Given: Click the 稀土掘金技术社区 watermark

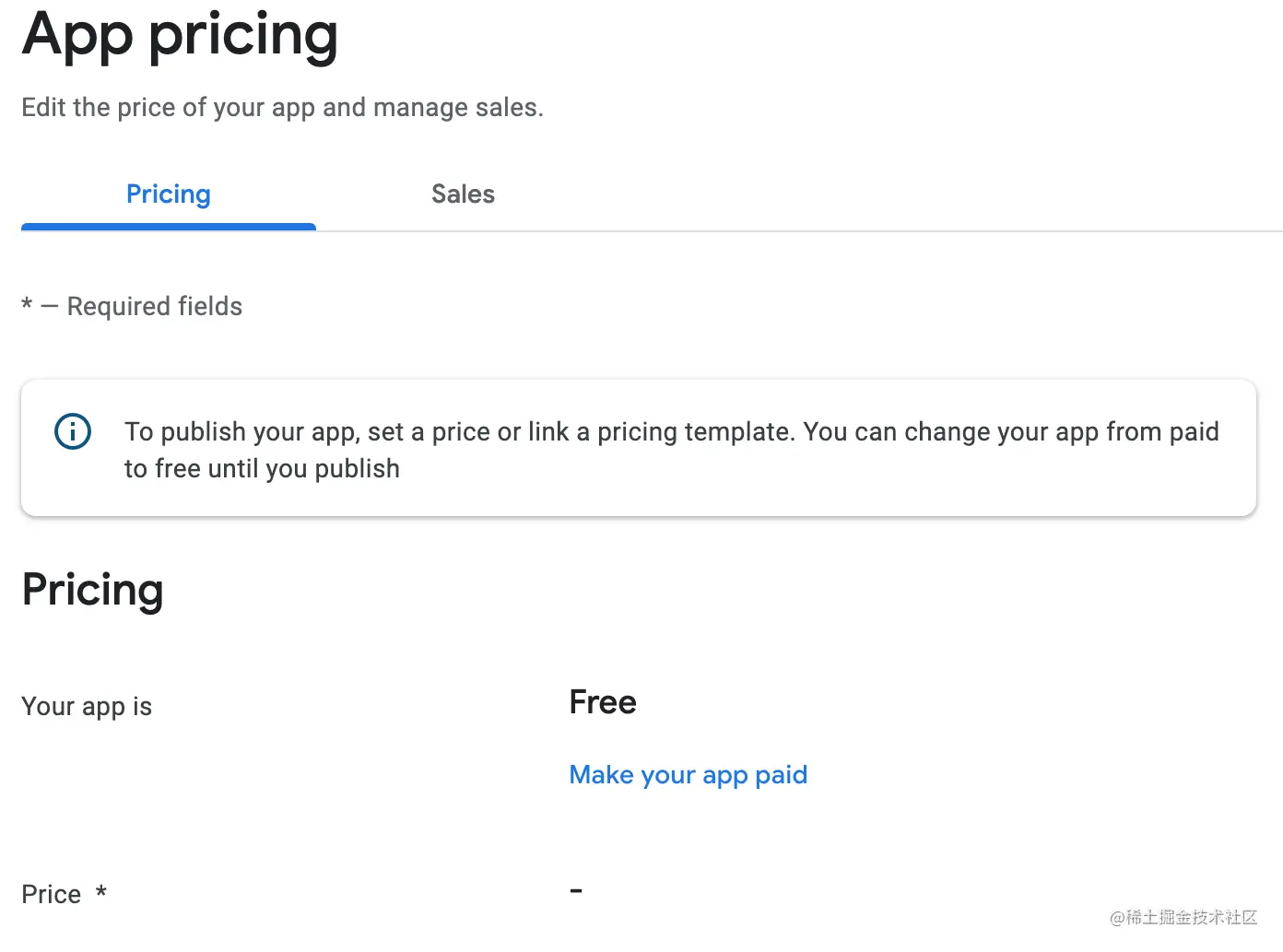Looking at the screenshot, I should click(x=1183, y=917).
